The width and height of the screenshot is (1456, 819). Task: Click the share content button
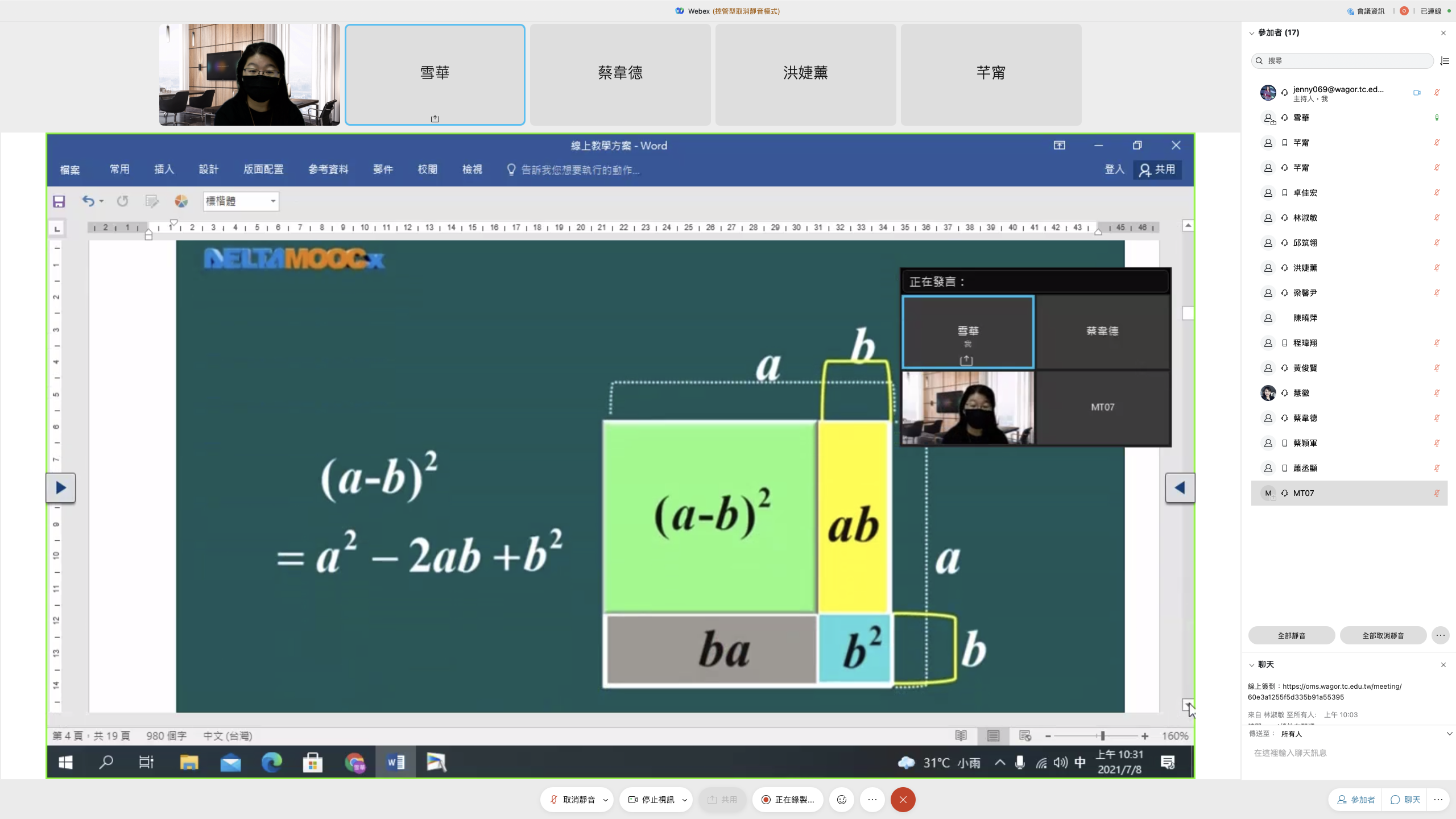coord(722,800)
